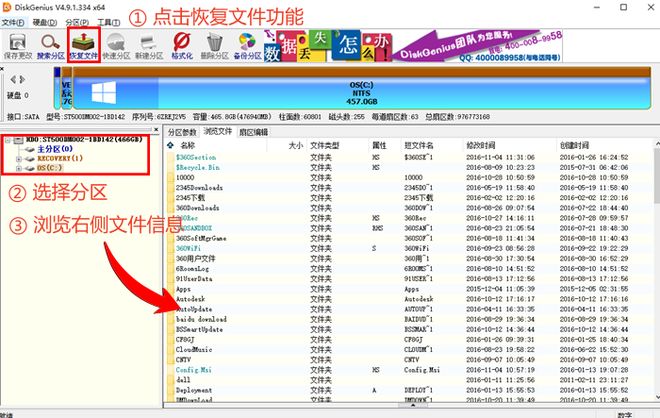
Task: Click the drive icon beside RECOVERY(1)
Action: [x=29, y=159]
